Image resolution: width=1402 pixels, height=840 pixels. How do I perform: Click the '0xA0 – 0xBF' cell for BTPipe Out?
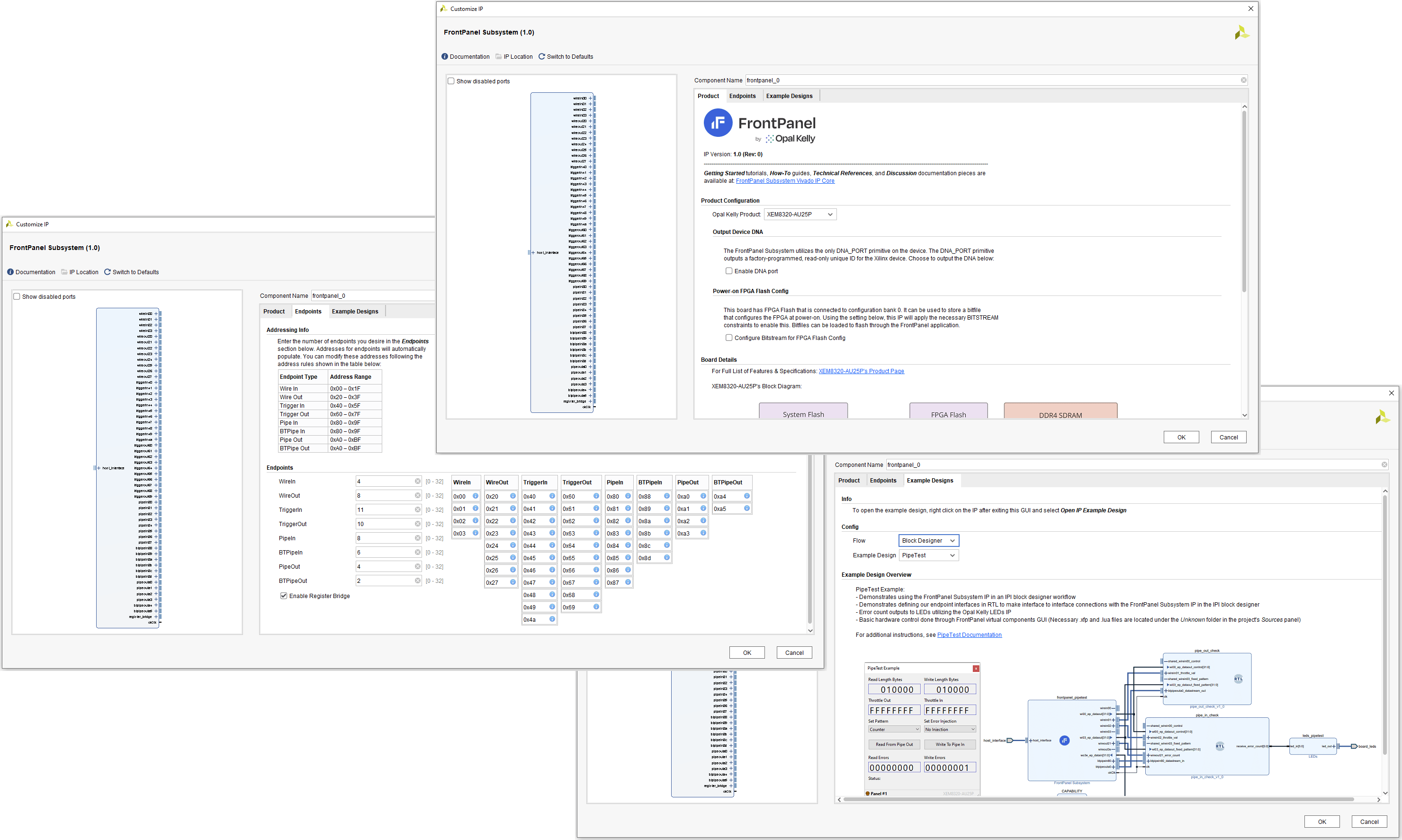point(354,448)
